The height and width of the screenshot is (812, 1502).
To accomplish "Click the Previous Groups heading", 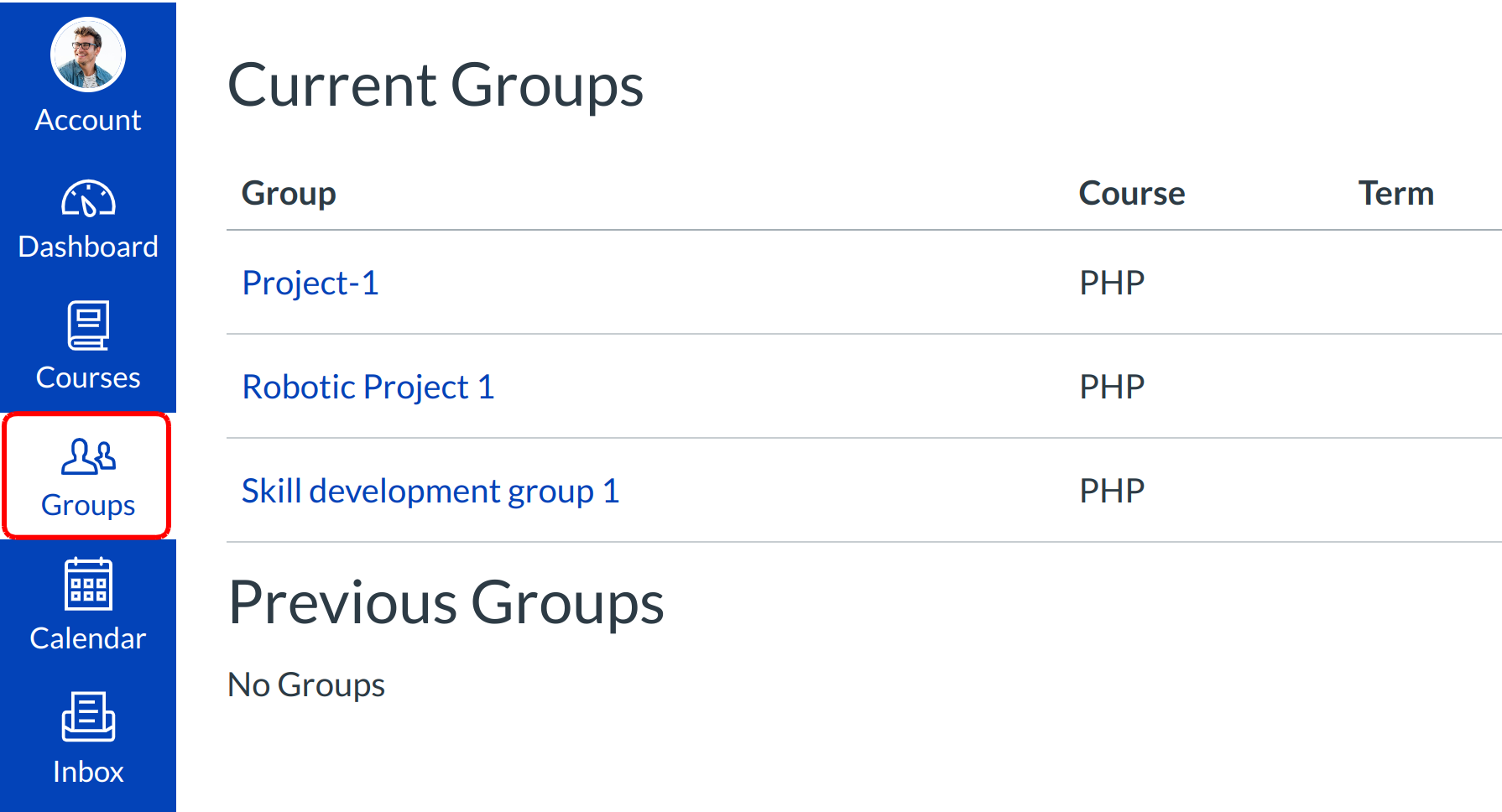I will pyautogui.click(x=446, y=603).
